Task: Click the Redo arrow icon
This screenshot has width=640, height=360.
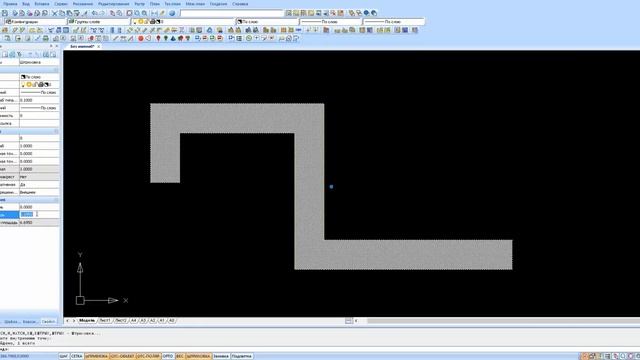Action: coord(102,13)
